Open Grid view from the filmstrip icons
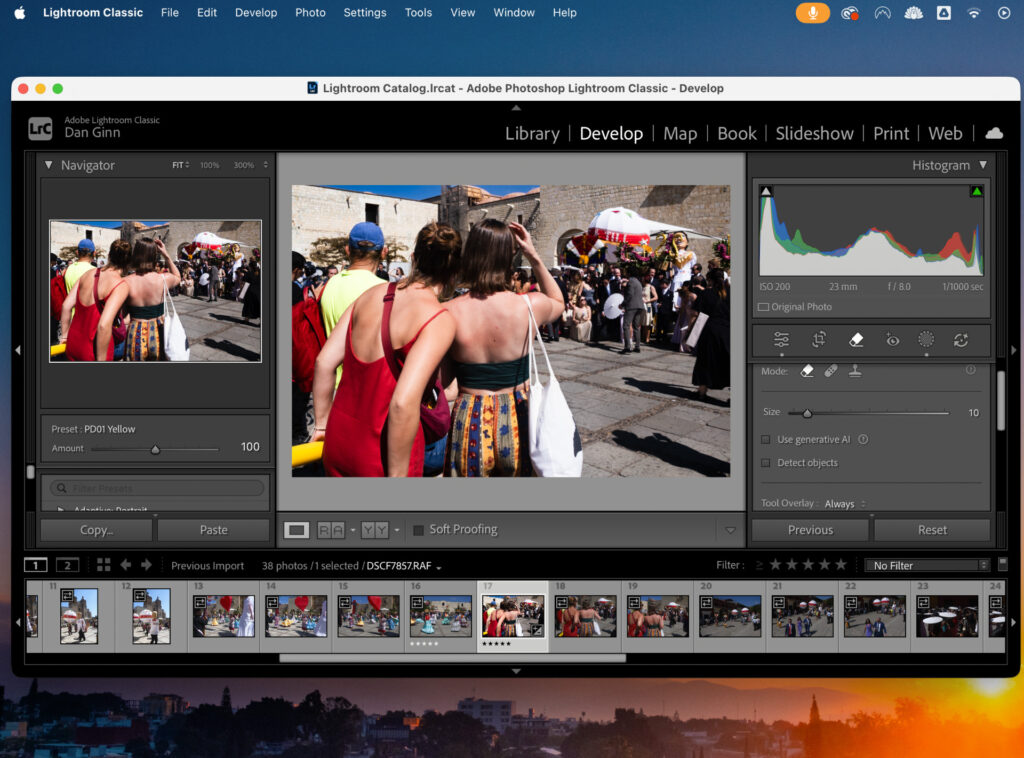 pos(104,565)
